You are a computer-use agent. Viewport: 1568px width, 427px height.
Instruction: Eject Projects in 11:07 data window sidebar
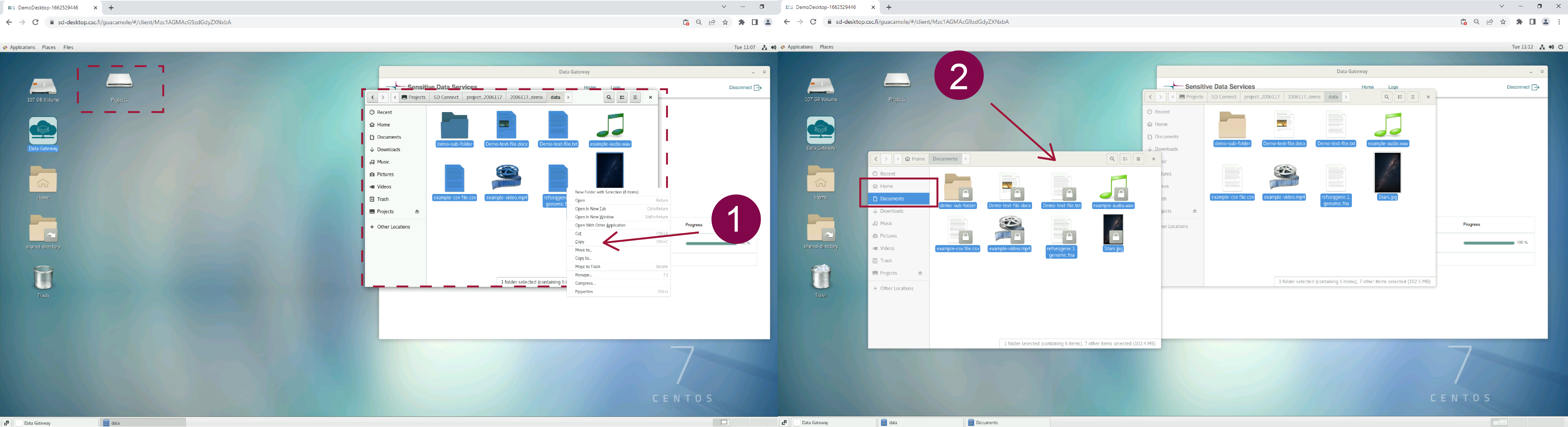[x=417, y=211]
